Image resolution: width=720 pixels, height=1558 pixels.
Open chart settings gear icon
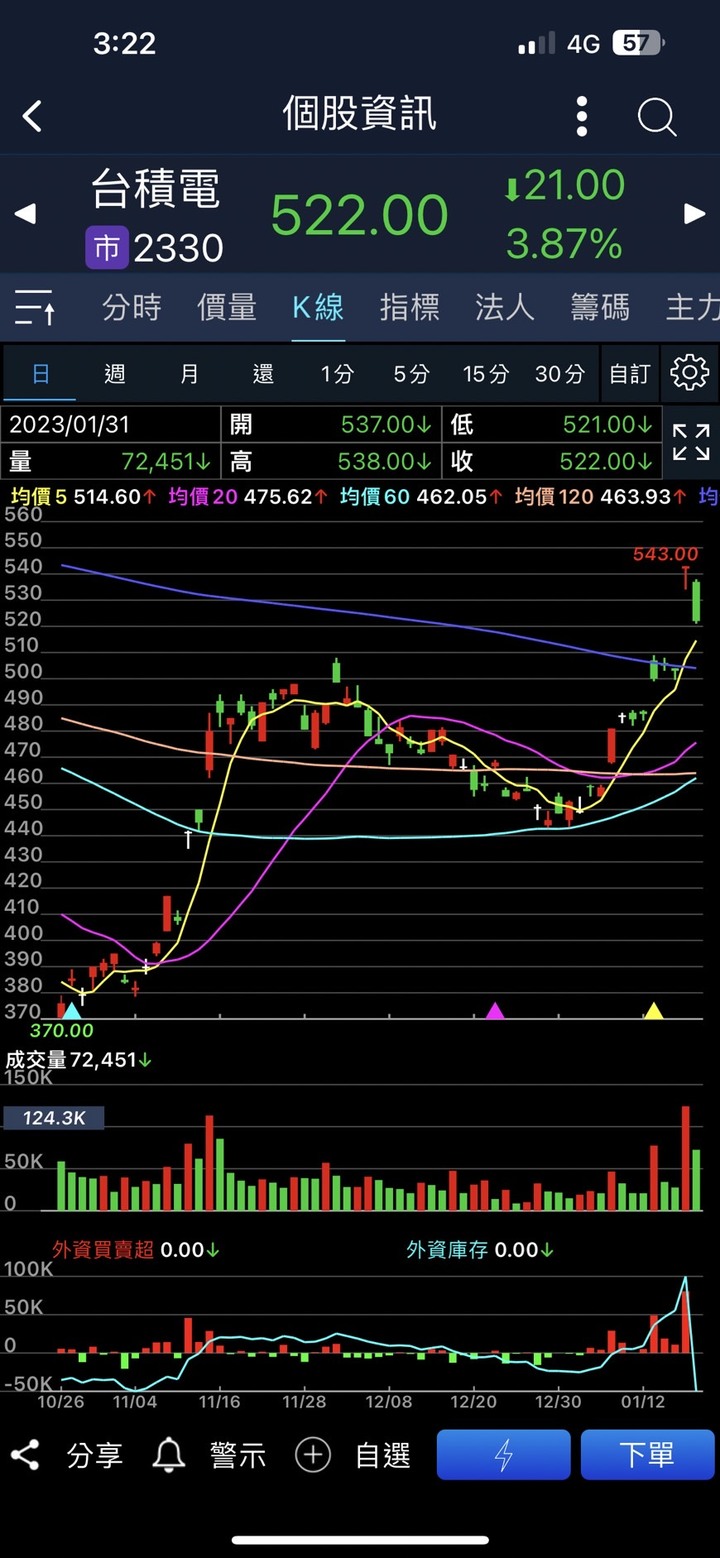(x=690, y=373)
